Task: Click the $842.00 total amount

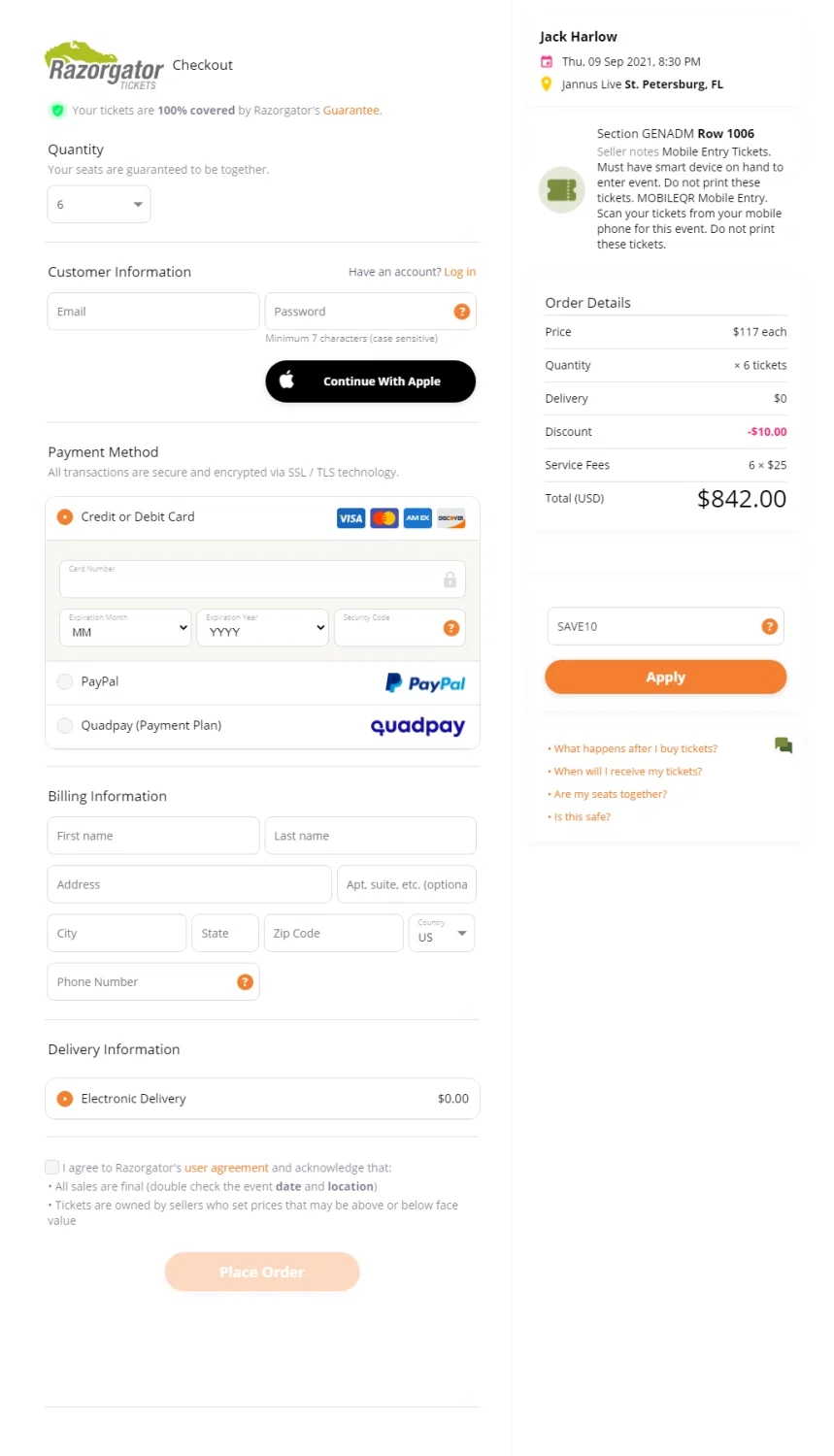Action: click(x=742, y=499)
